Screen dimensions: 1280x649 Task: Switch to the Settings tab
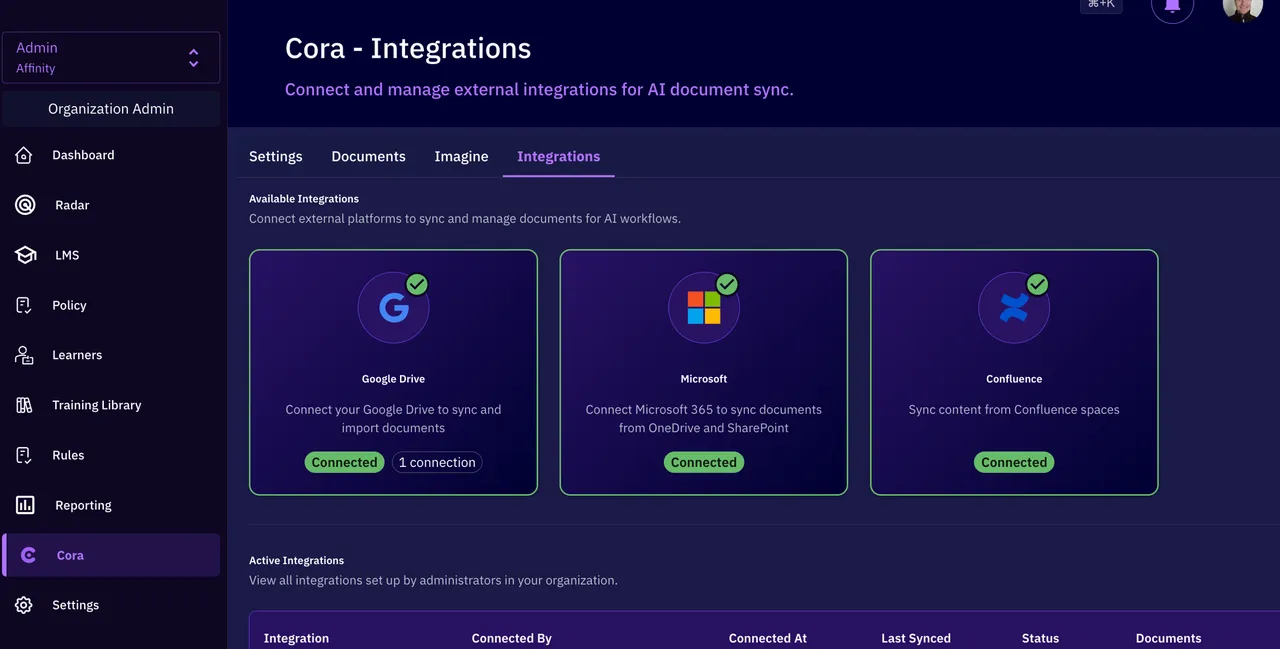tap(276, 156)
